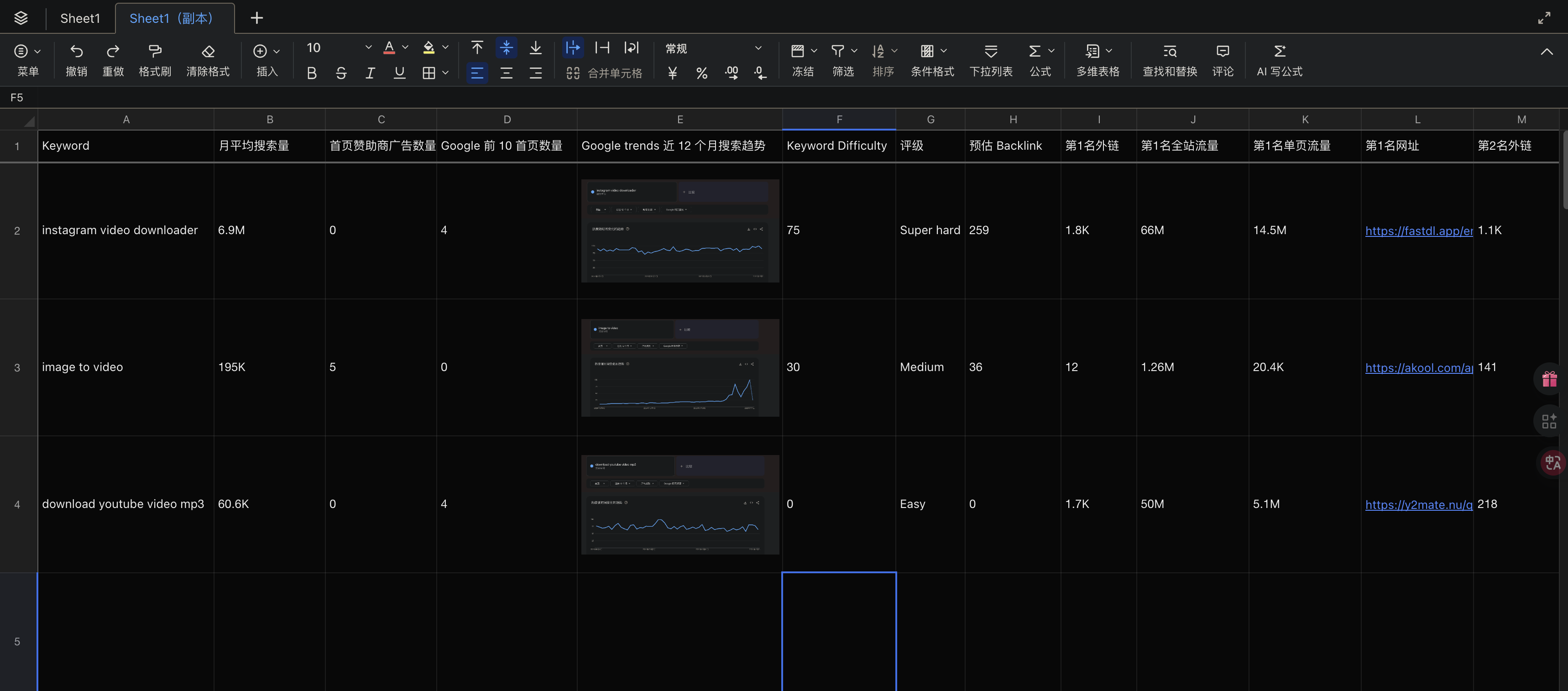
Task: Click the Clear Format (清除格式) eraser icon
Action: tap(208, 51)
